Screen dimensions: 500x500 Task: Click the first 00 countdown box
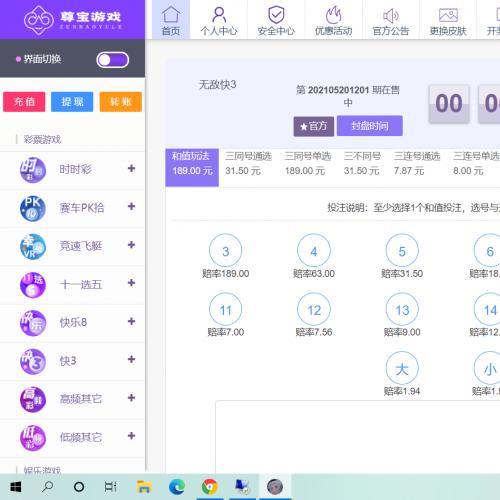pos(449,104)
